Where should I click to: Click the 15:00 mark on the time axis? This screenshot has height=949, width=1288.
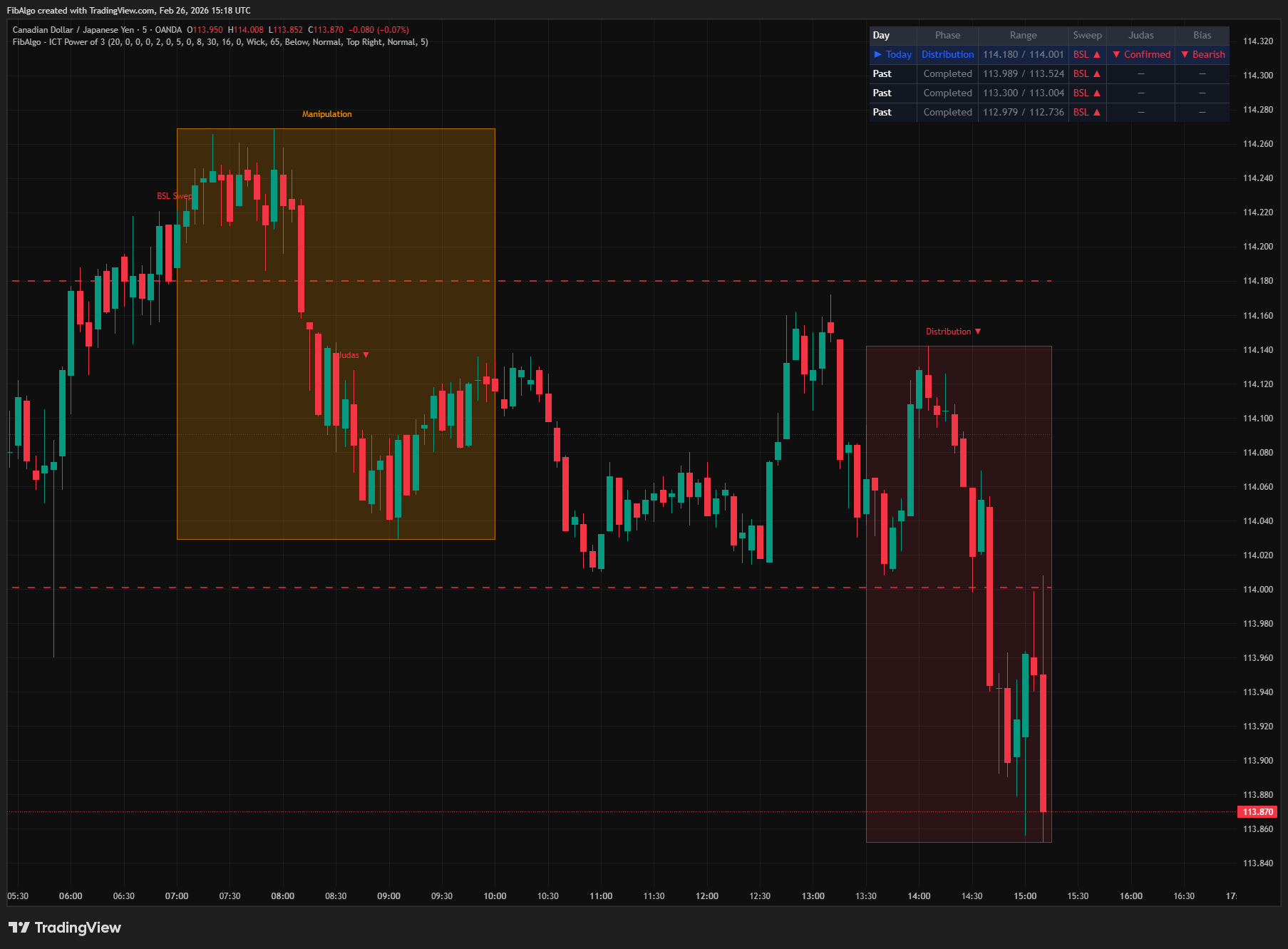pos(1026,896)
